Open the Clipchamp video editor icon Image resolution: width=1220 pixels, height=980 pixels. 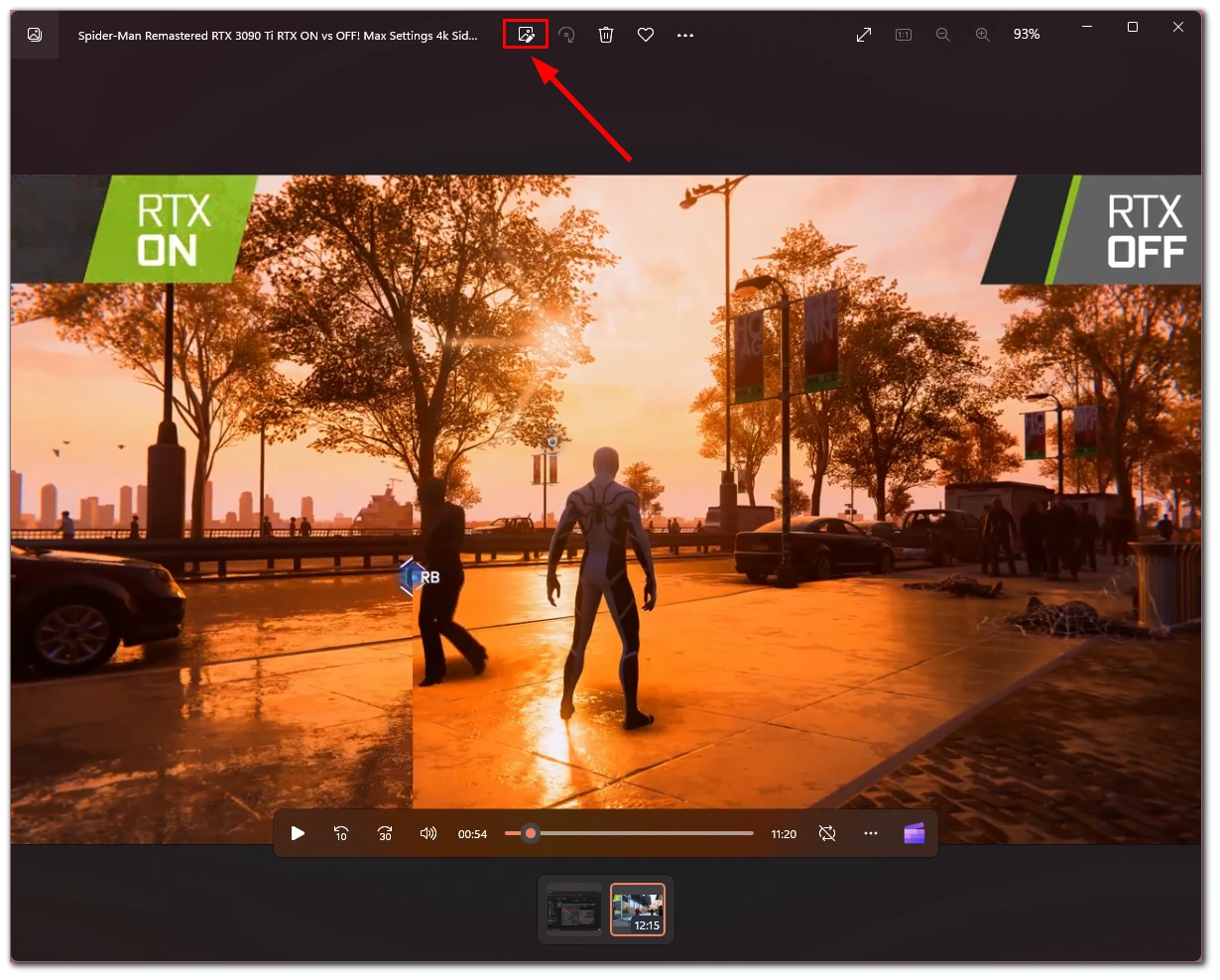915,833
